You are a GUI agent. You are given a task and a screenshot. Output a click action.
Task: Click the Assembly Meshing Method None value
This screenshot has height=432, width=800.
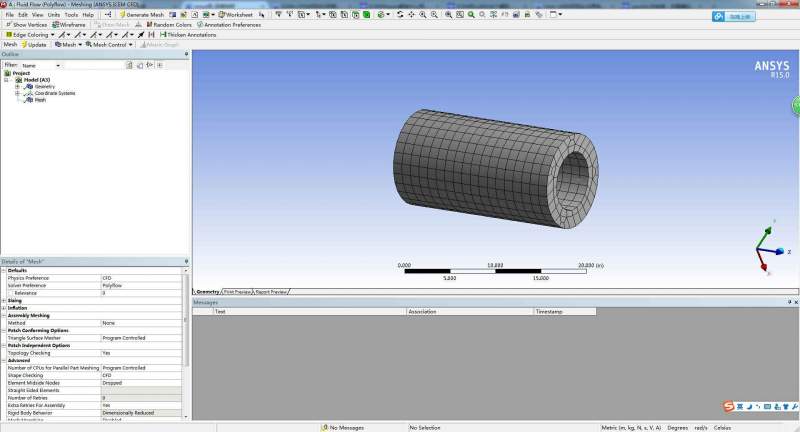coord(141,323)
